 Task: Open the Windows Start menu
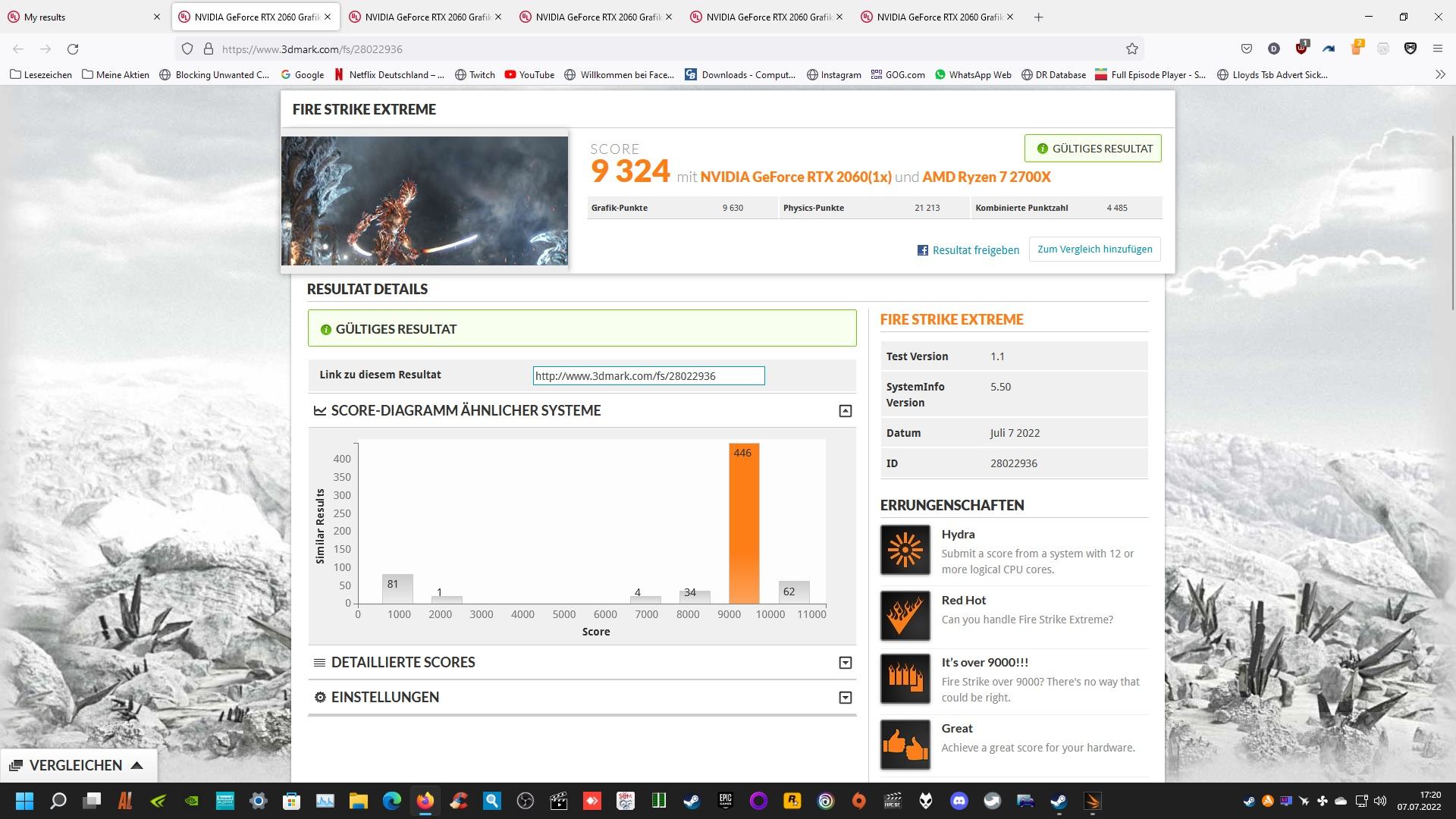[x=25, y=801]
